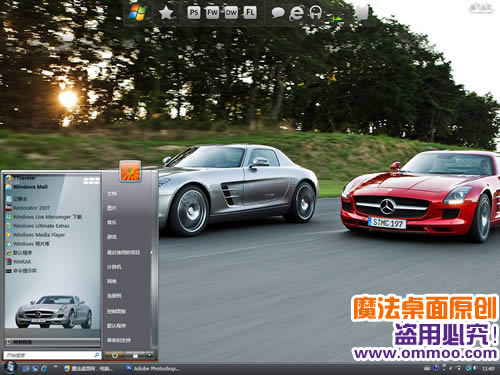Launch Dreamweaver via the DW dock icon
Screen dimensions: 500x375
[231, 13]
